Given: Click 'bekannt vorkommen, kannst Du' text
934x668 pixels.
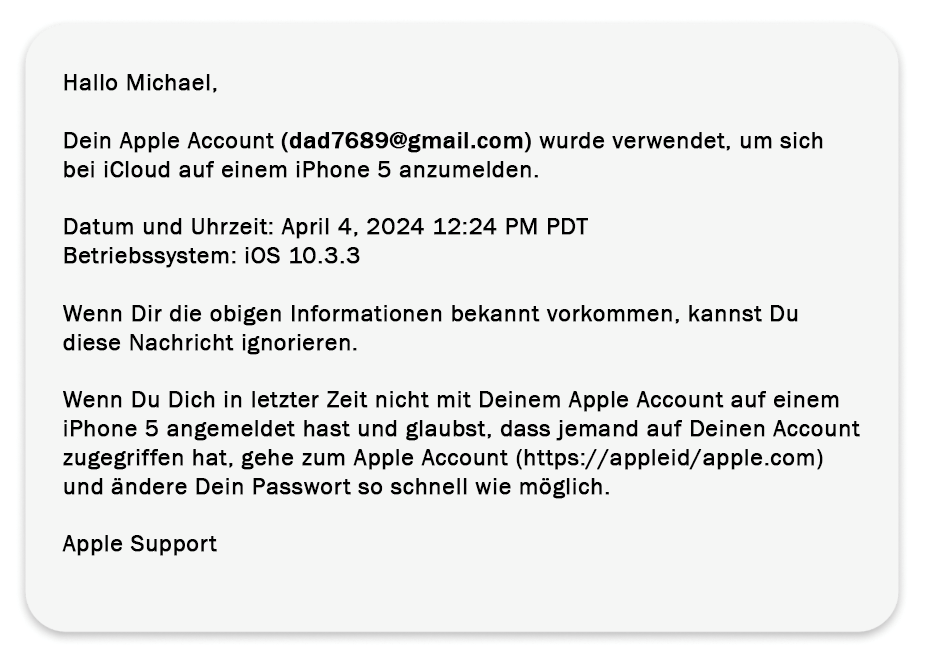Looking at the screenshot, I should (x=624, y=313).
